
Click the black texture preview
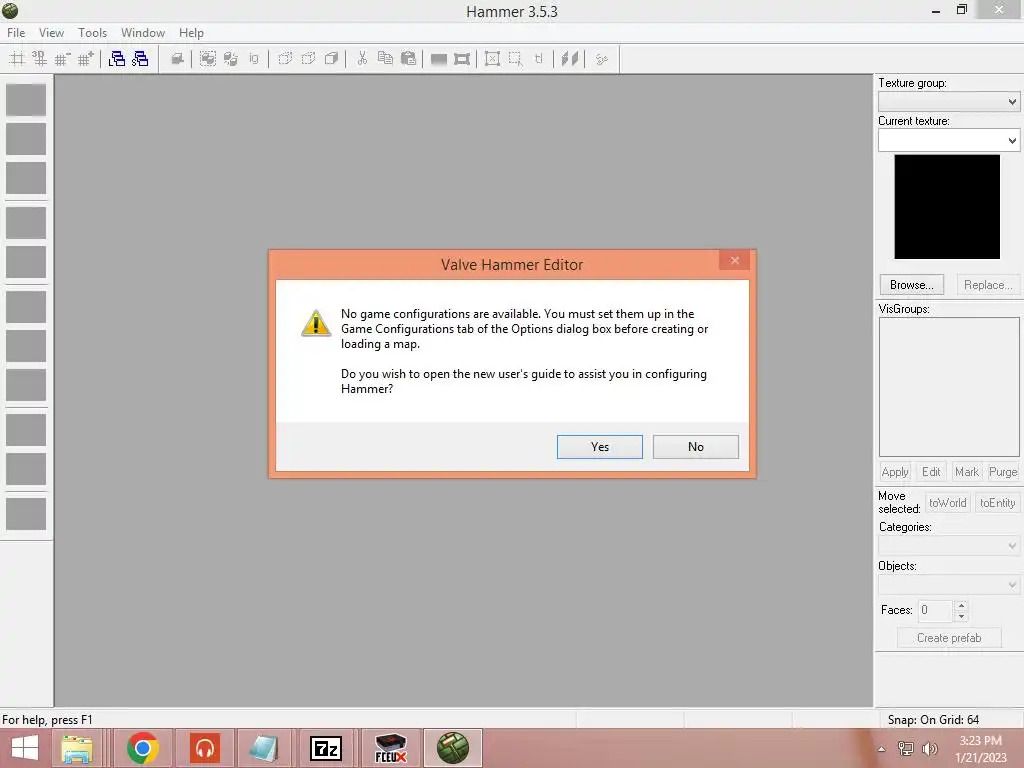[x=947, y=206]
